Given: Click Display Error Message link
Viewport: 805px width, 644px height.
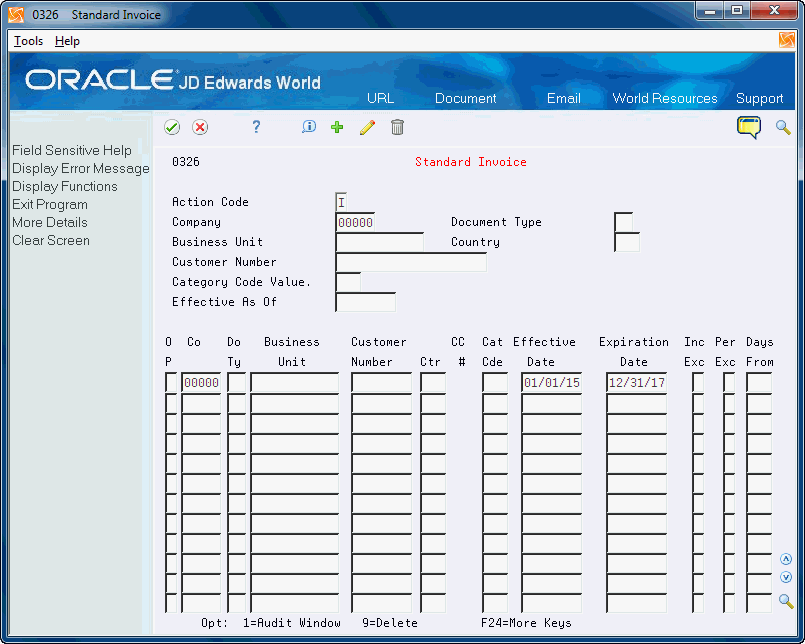Looking at the screenshot, I should click(x=81, y=168).
